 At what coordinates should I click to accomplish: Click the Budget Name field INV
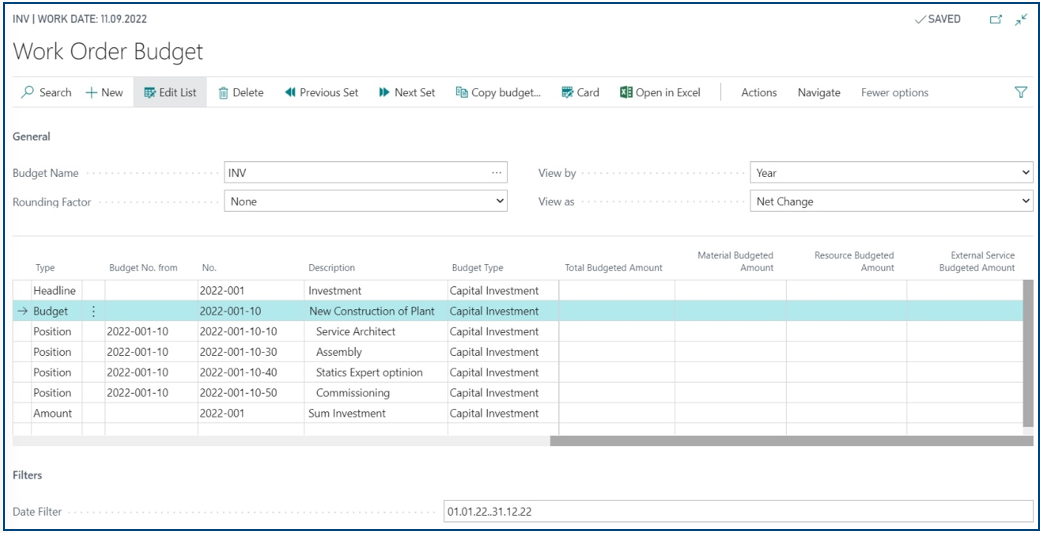click(x=366, y=172)
